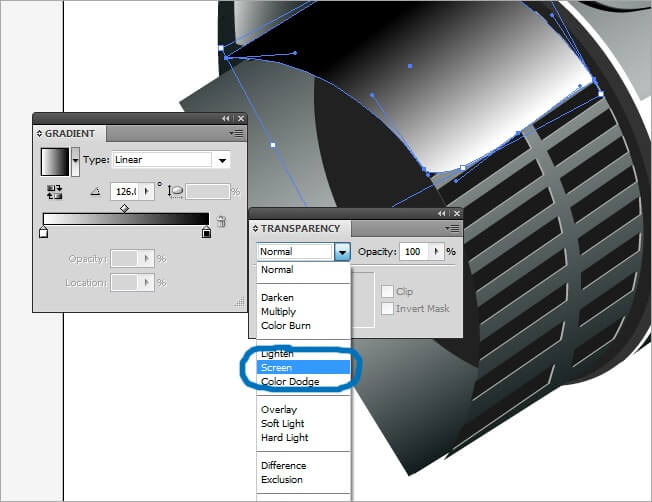This screenshot has width=652, height=502.
Task: Click the Opacity value arrow in Transparency
Action: (436, 252)
